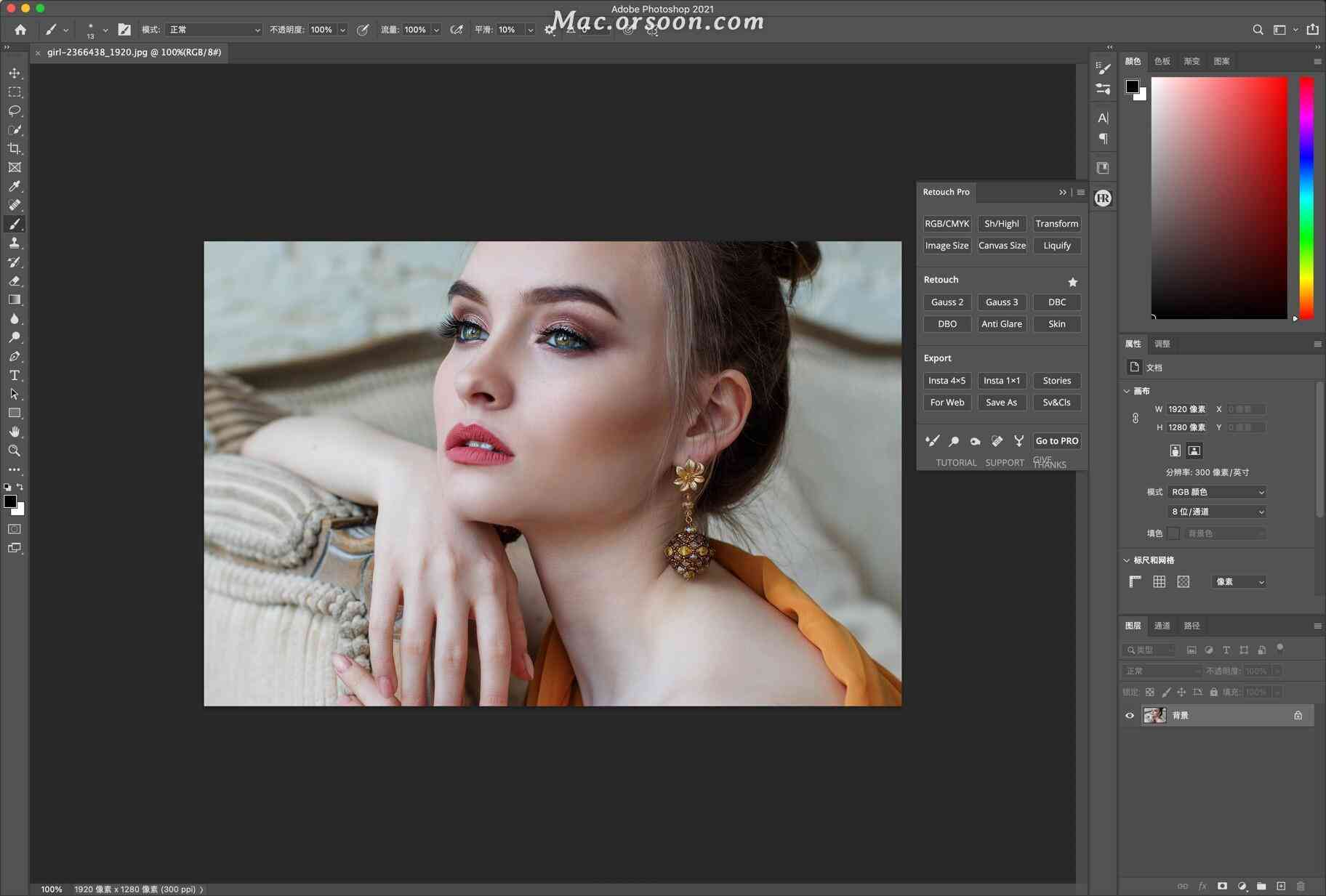Screen dimensions: 1326x896
Task: Select the Gradient tool
Action: coord(15,299)
